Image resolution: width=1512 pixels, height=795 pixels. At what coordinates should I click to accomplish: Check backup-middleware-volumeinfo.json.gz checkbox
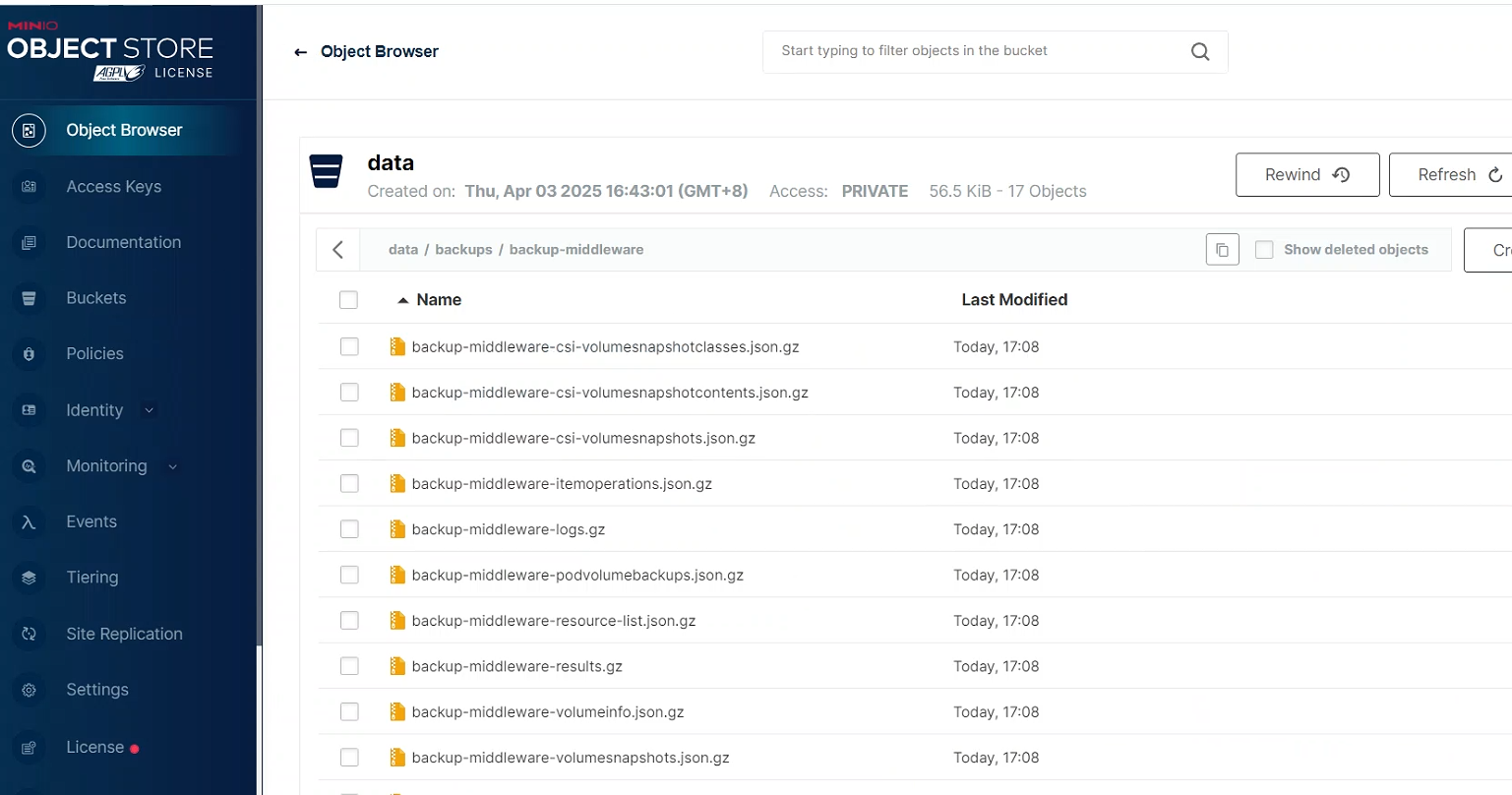pos(349,711)
